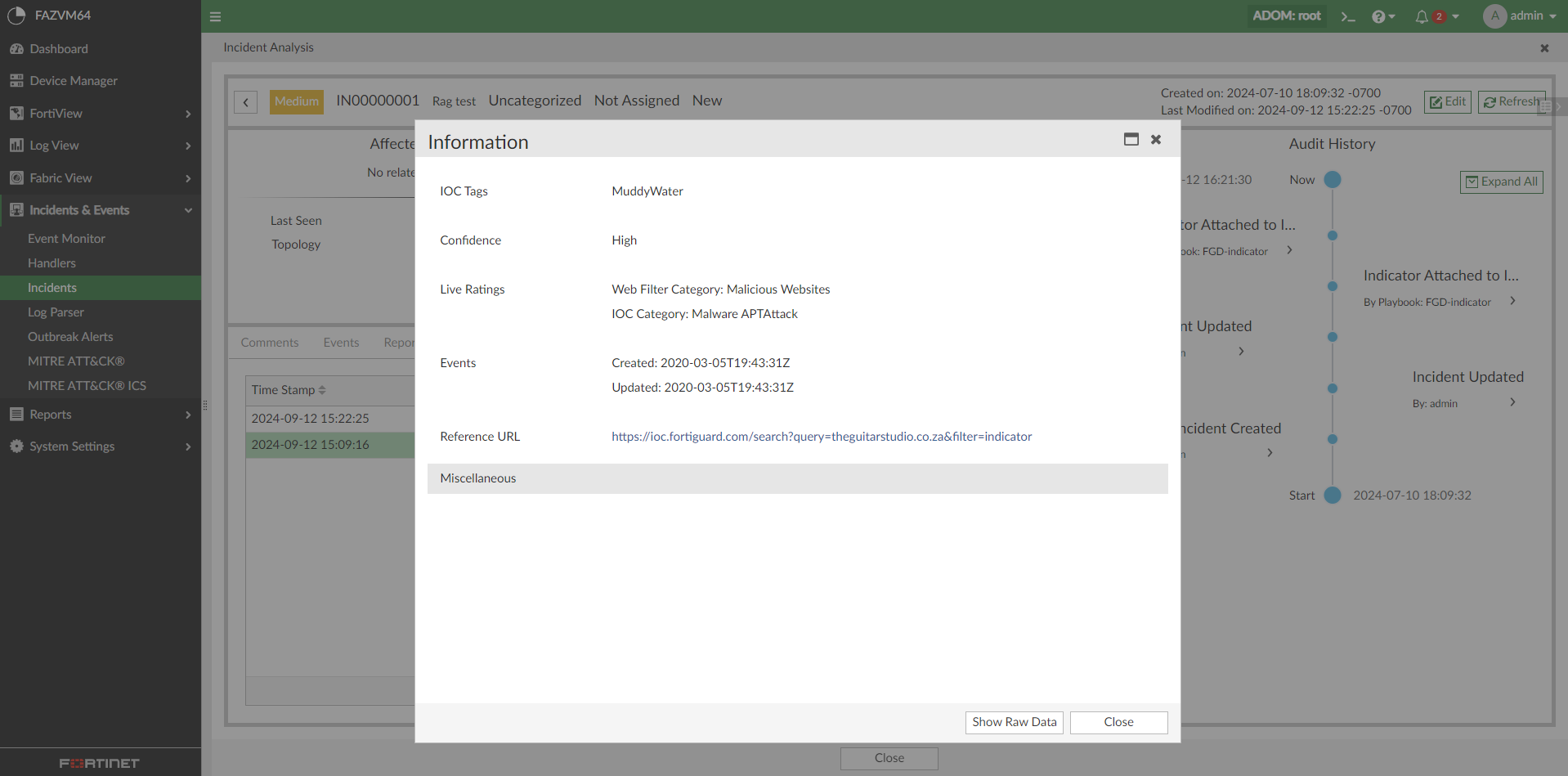The image size is (1568, 776).
Task: Open the Event Monitor menu item
Action: coord(66,239)
